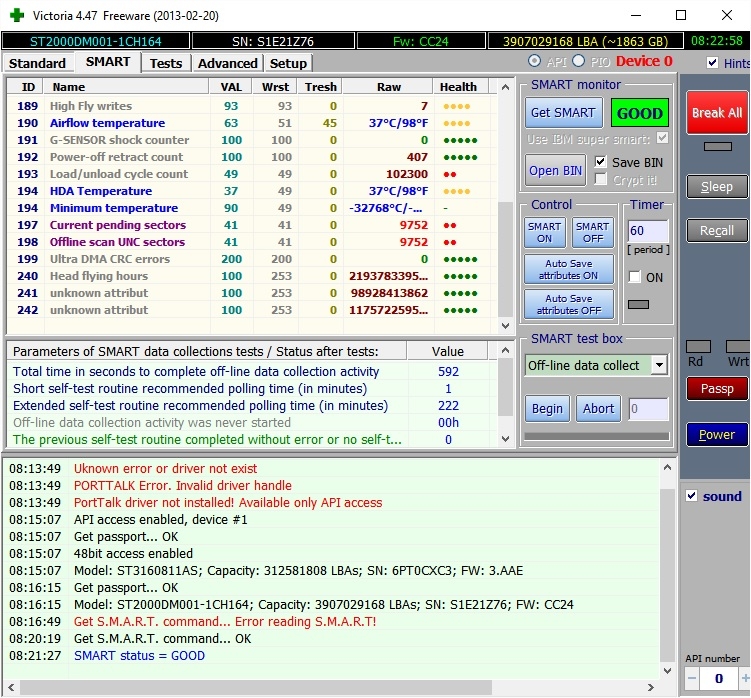
Task: Click the Raw column header
Action: click(x=388, y=87)
